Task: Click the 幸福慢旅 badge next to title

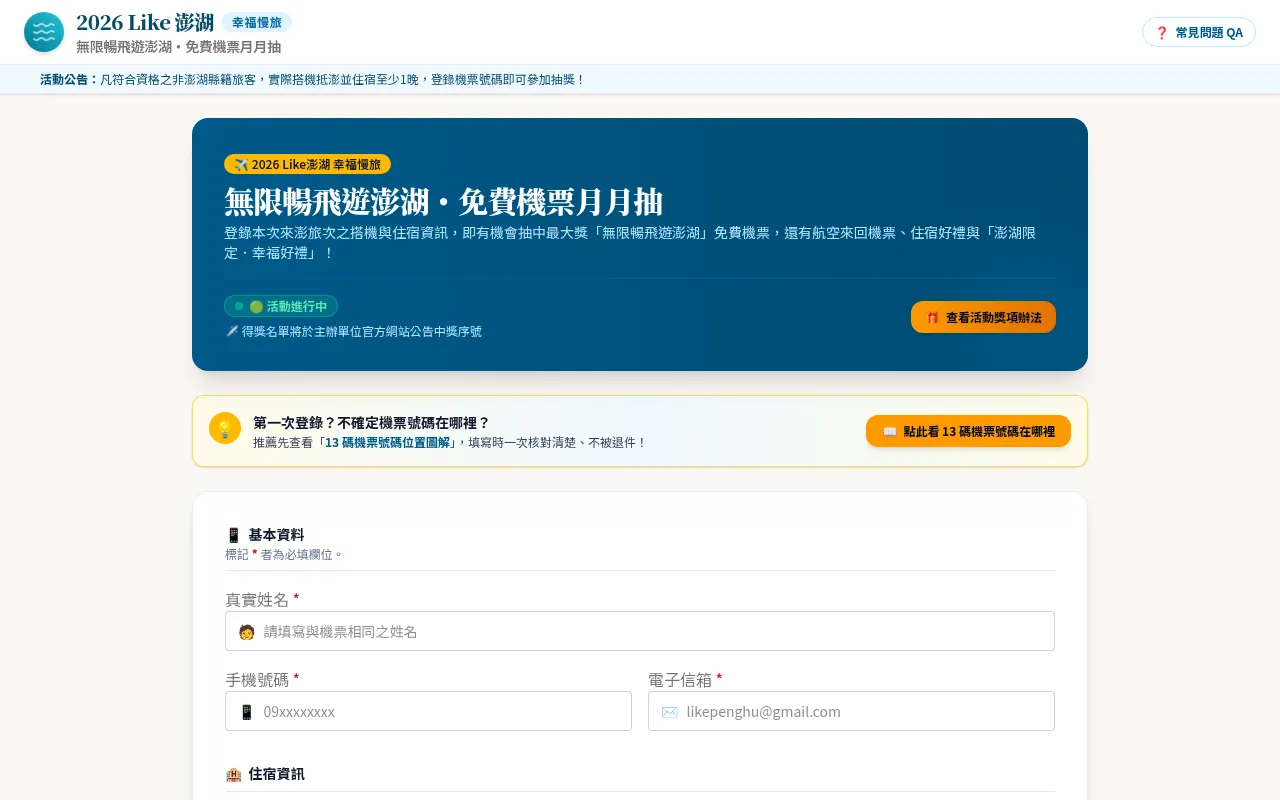Action: (257, 22)
